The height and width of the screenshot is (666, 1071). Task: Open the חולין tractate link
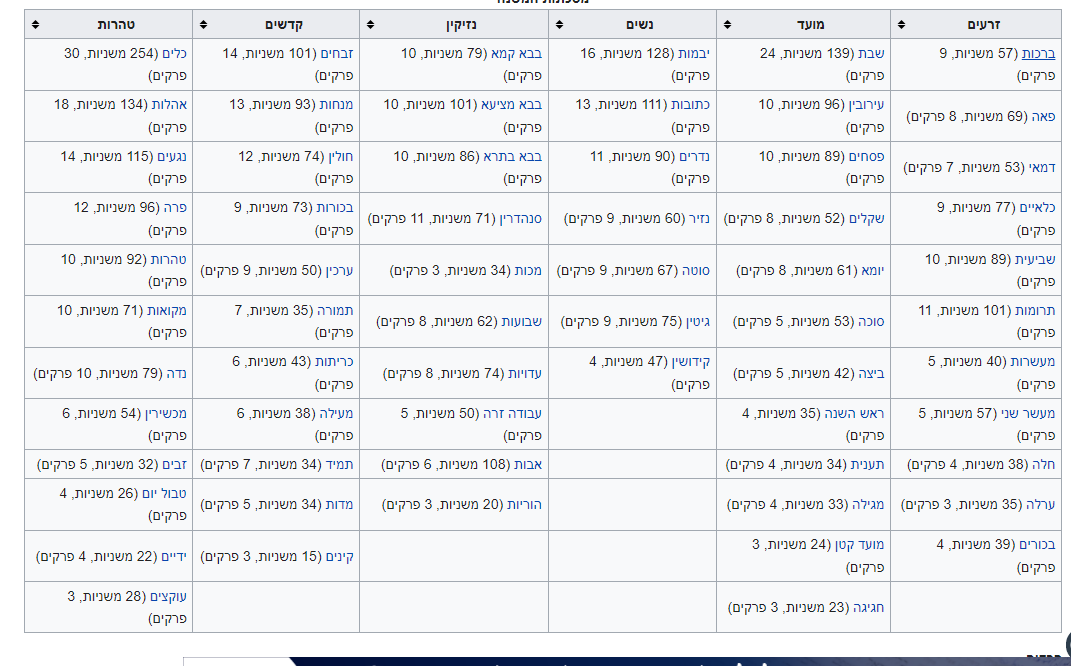(x=341, y=156)
